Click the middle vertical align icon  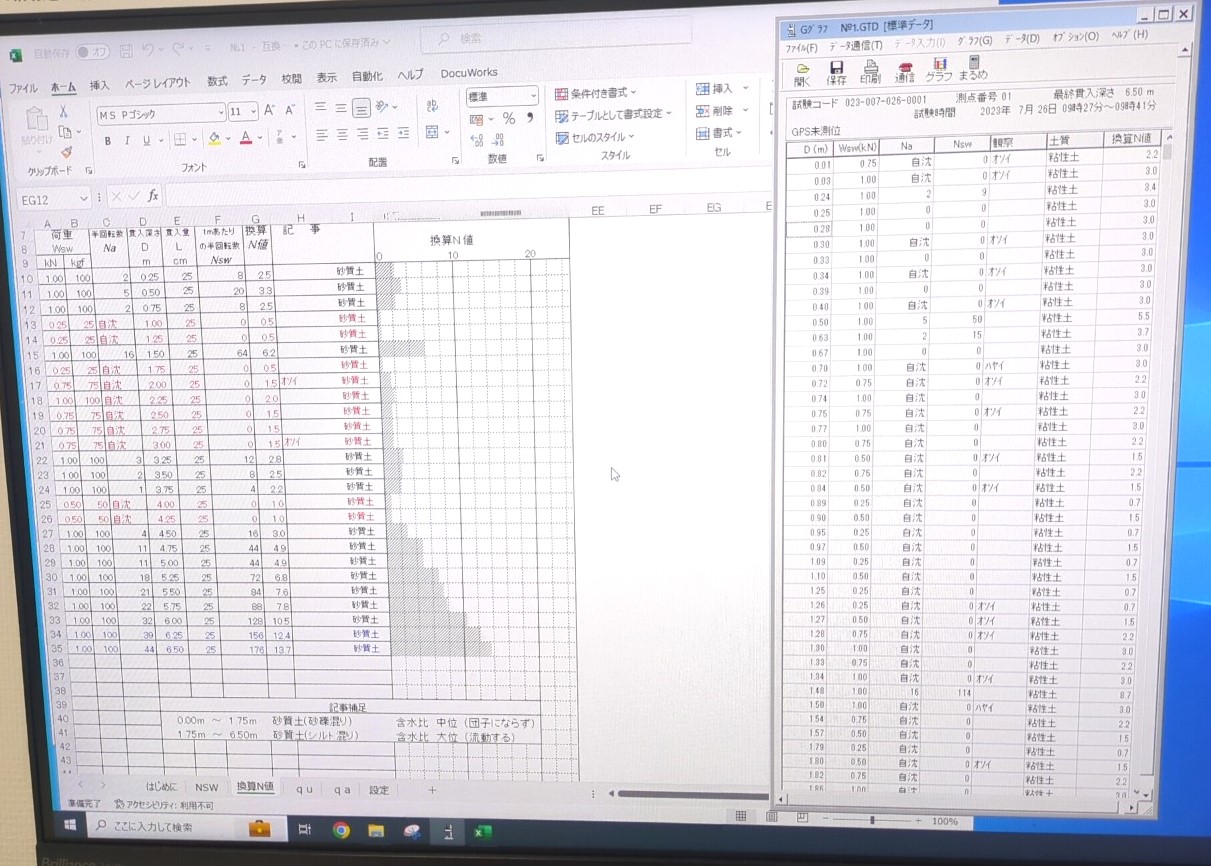tap(341, 108)
